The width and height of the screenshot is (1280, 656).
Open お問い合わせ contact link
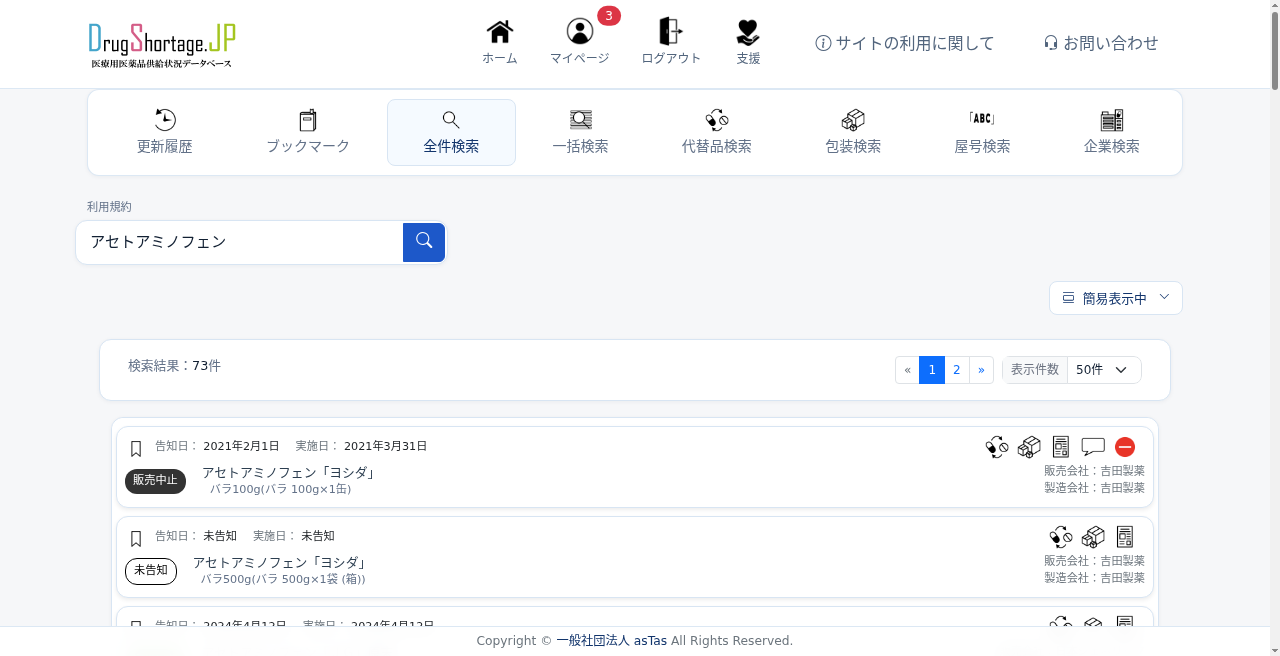click(1101, 43)
